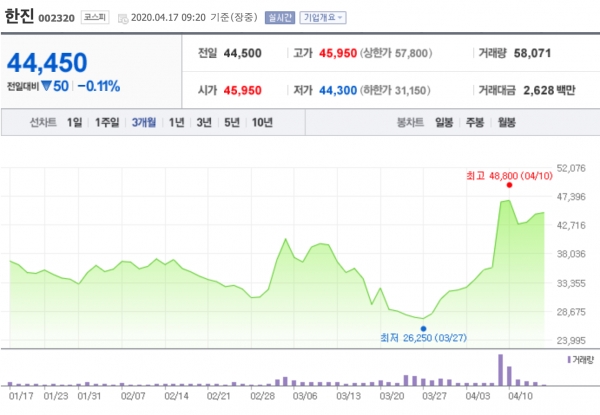This screenshot has height=415, width=600.
Task: Click the 01/17 x-axis date label
Action: (x=21, y=396)
